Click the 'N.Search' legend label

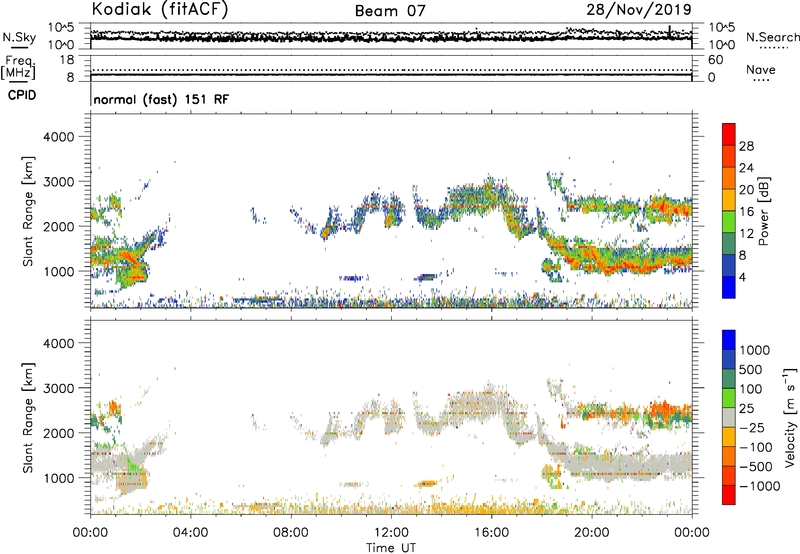tap(772, 37)
